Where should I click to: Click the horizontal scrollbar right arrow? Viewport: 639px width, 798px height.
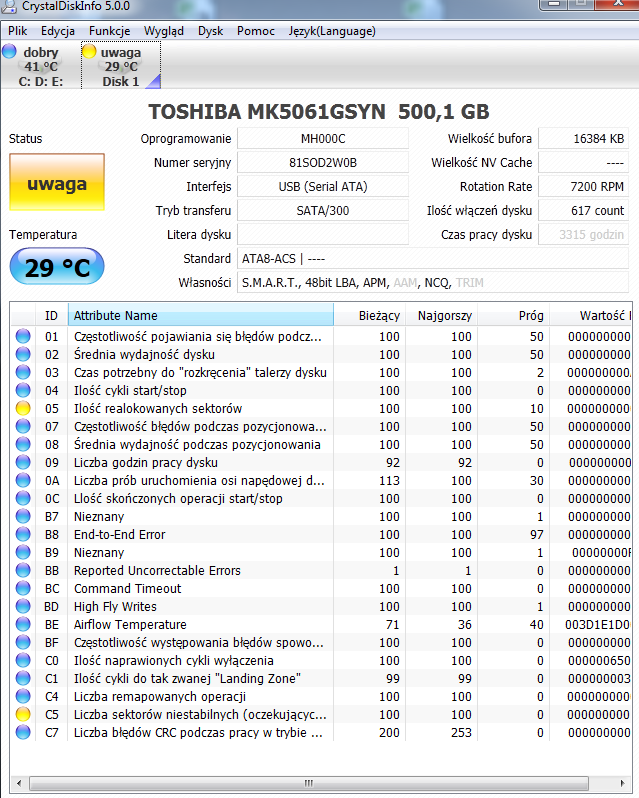tap(622, 783)
